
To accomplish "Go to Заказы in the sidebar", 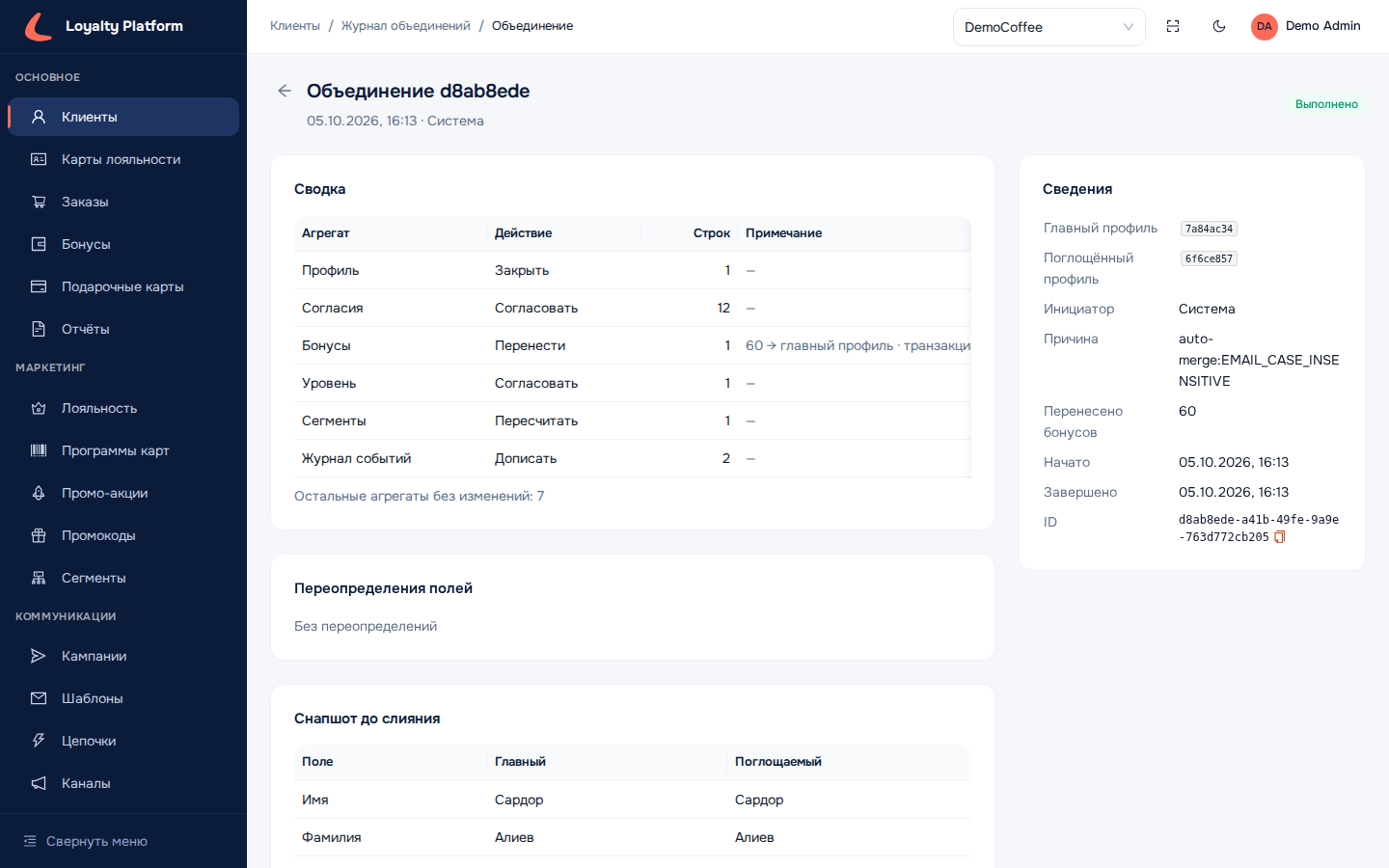I will (123, 202).
